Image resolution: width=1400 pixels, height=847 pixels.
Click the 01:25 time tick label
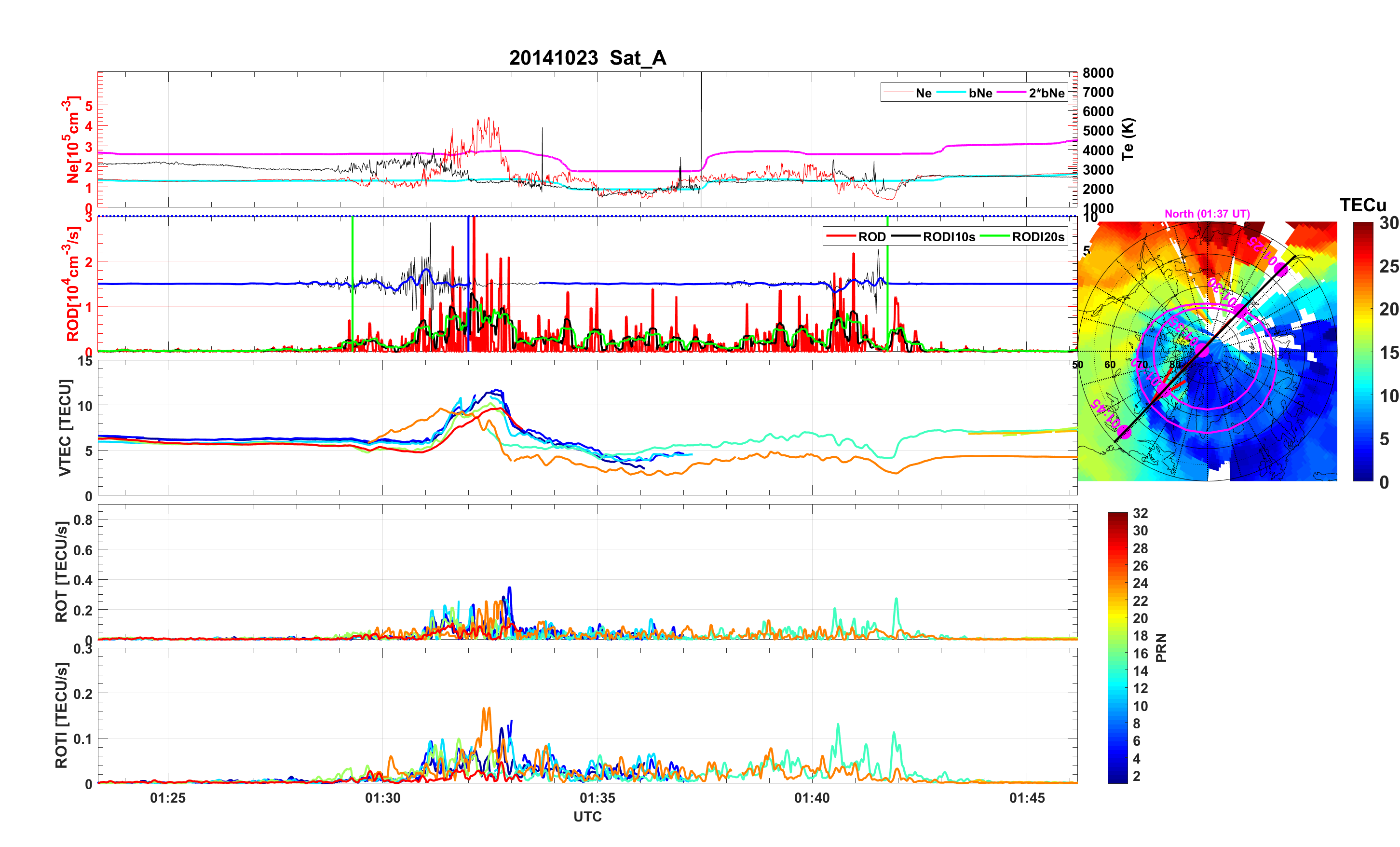pos(168,797)
